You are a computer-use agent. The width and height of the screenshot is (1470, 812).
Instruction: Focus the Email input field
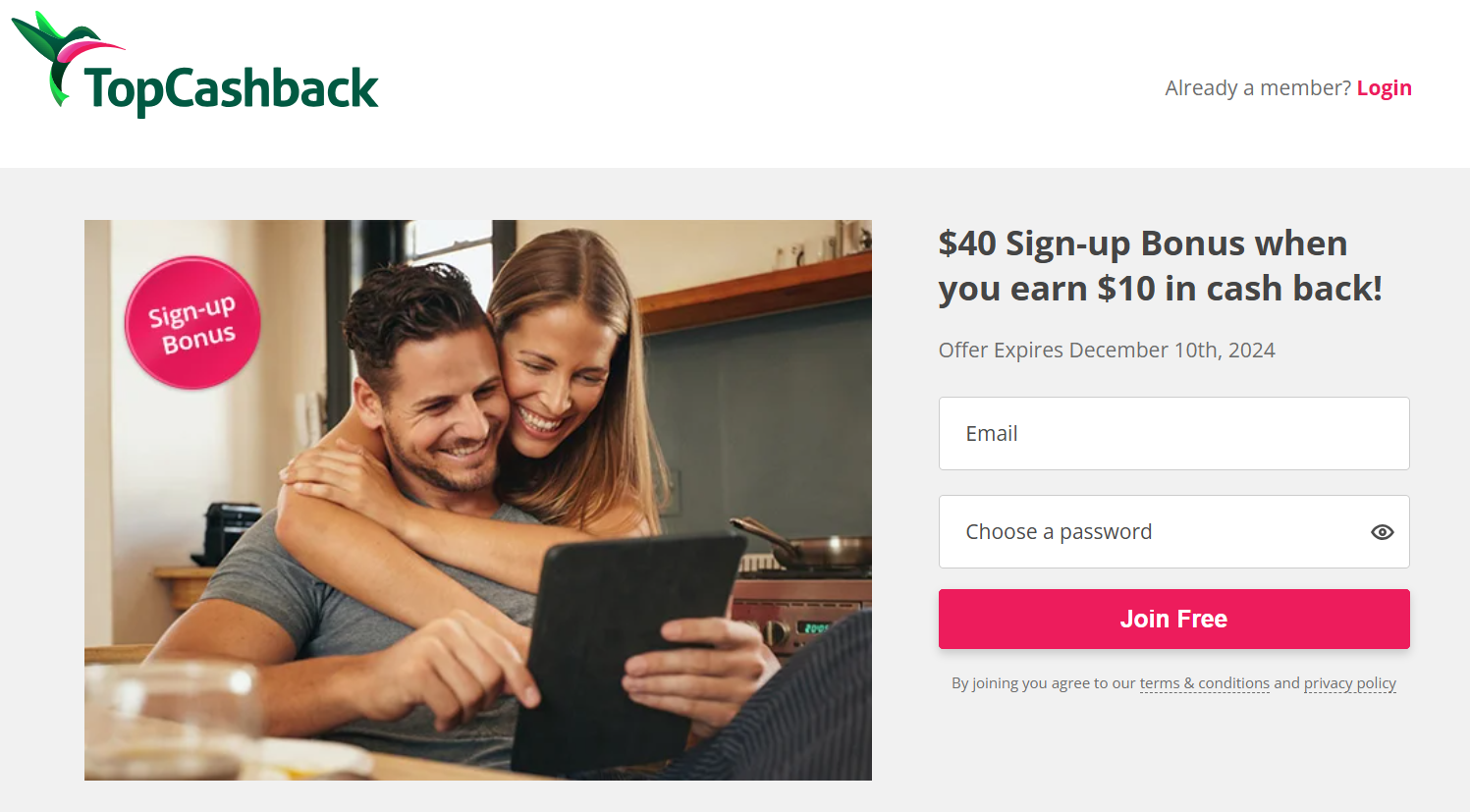pos(1173,433)
